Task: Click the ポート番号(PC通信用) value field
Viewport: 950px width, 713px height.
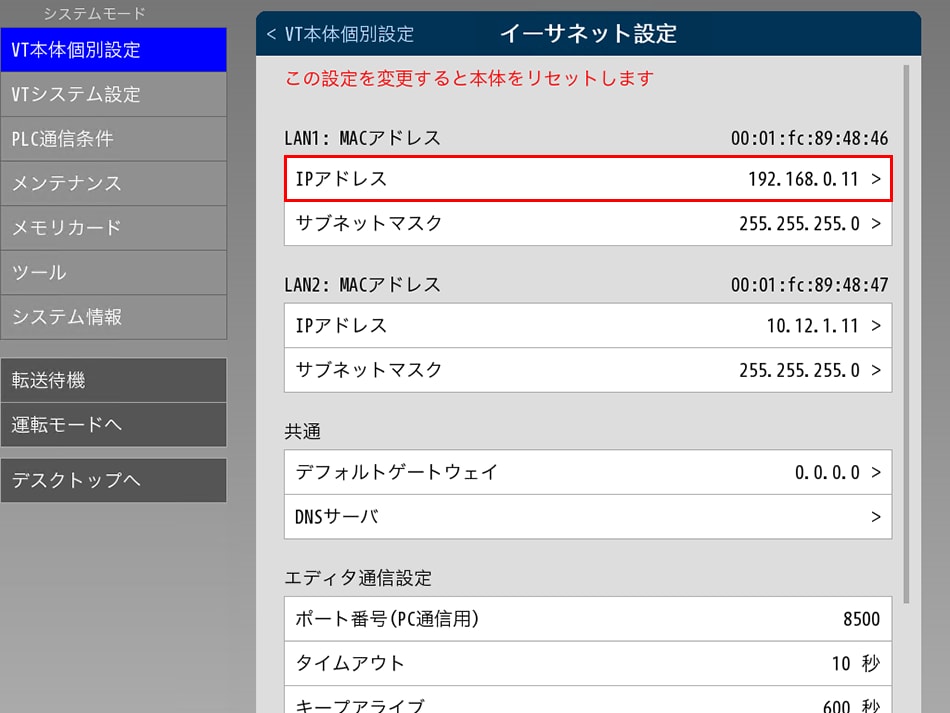Action: [x=588, y=619]
